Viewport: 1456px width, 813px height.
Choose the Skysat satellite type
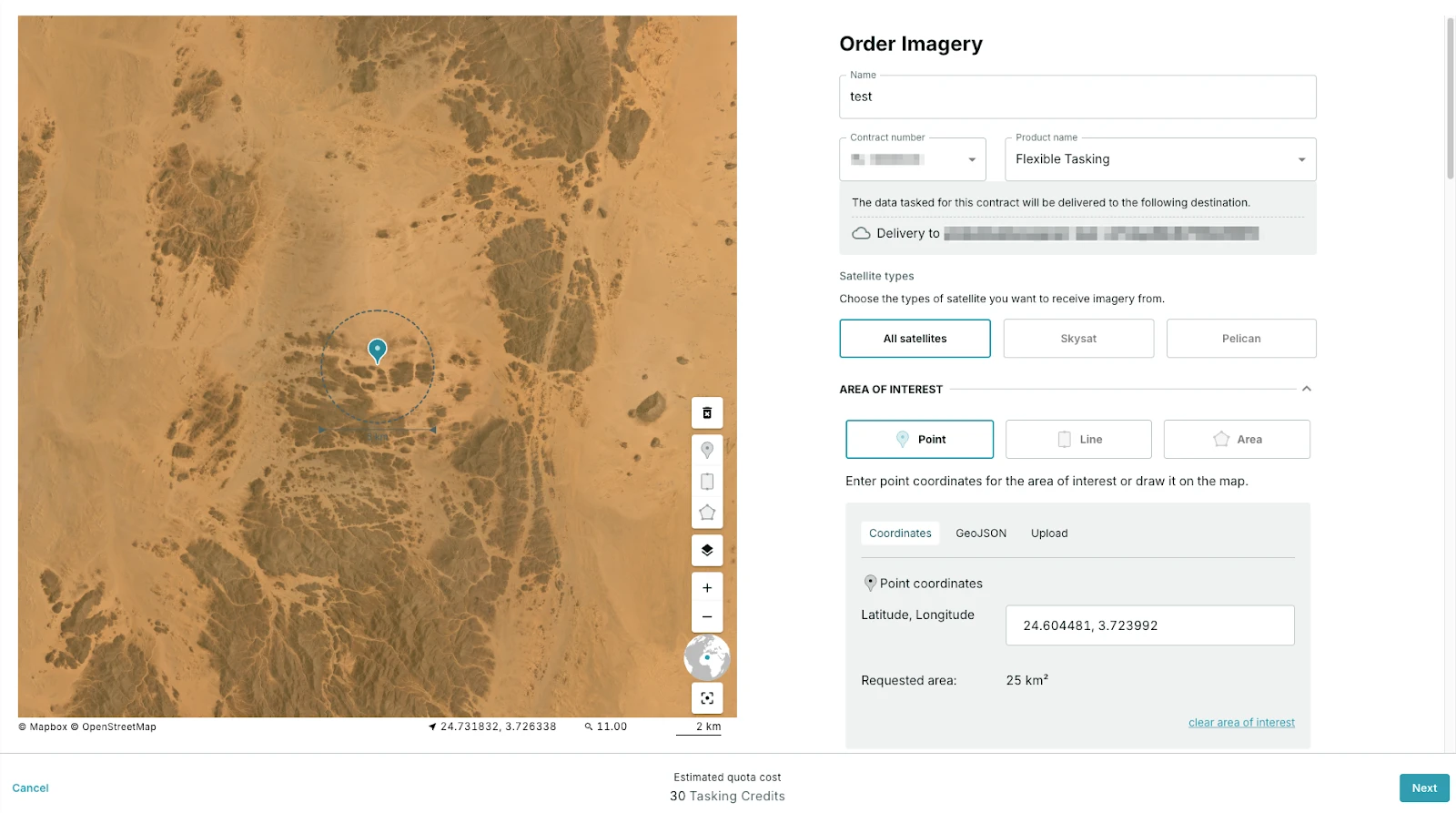(x=1078, y=339)
